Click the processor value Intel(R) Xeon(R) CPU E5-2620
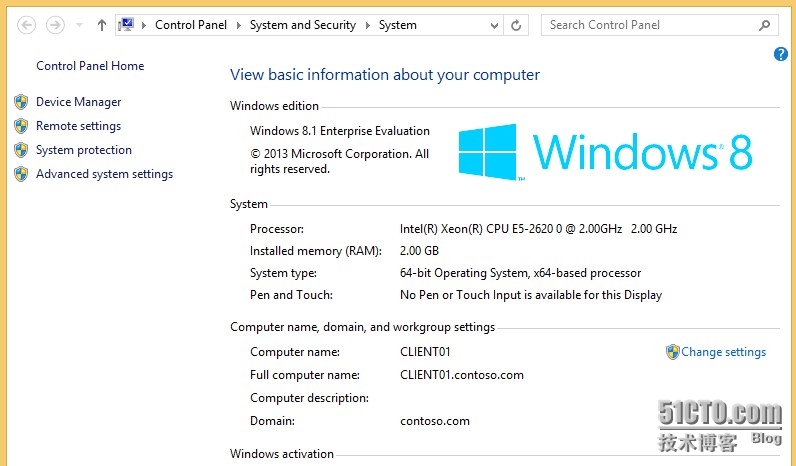The image size is (796, 466). 538,229
